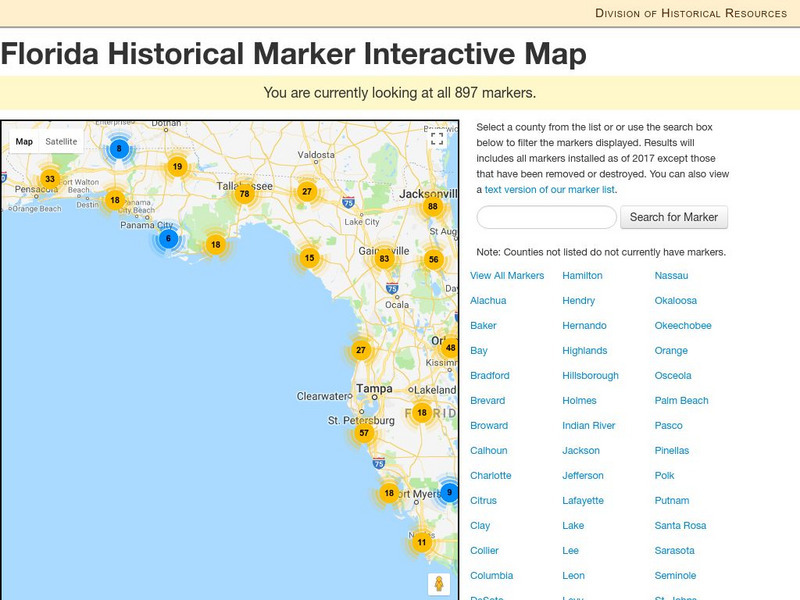Select Alachua county
Image resolution: width=800 pixels, height=600 pixels.
(488, 301)
